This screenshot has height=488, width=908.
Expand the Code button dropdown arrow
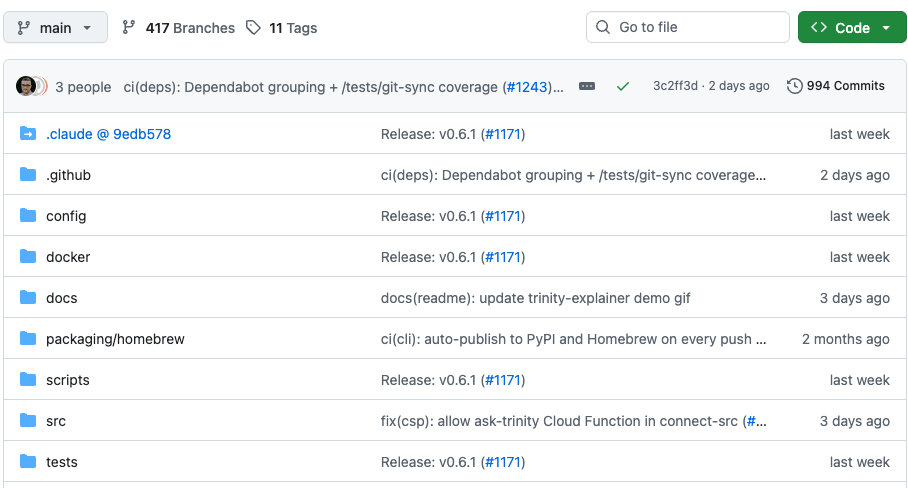tap(886, 28)
